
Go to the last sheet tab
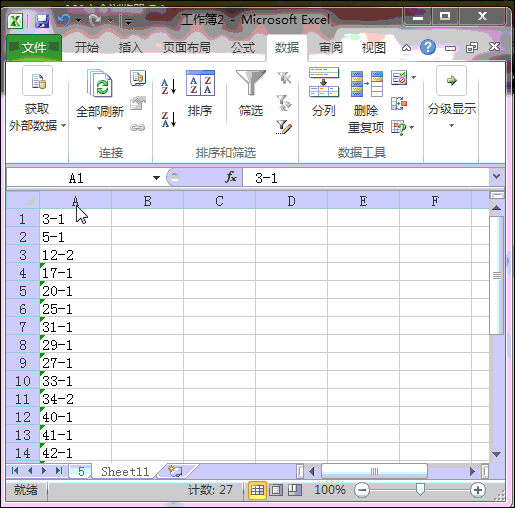(x=59, y=471)
